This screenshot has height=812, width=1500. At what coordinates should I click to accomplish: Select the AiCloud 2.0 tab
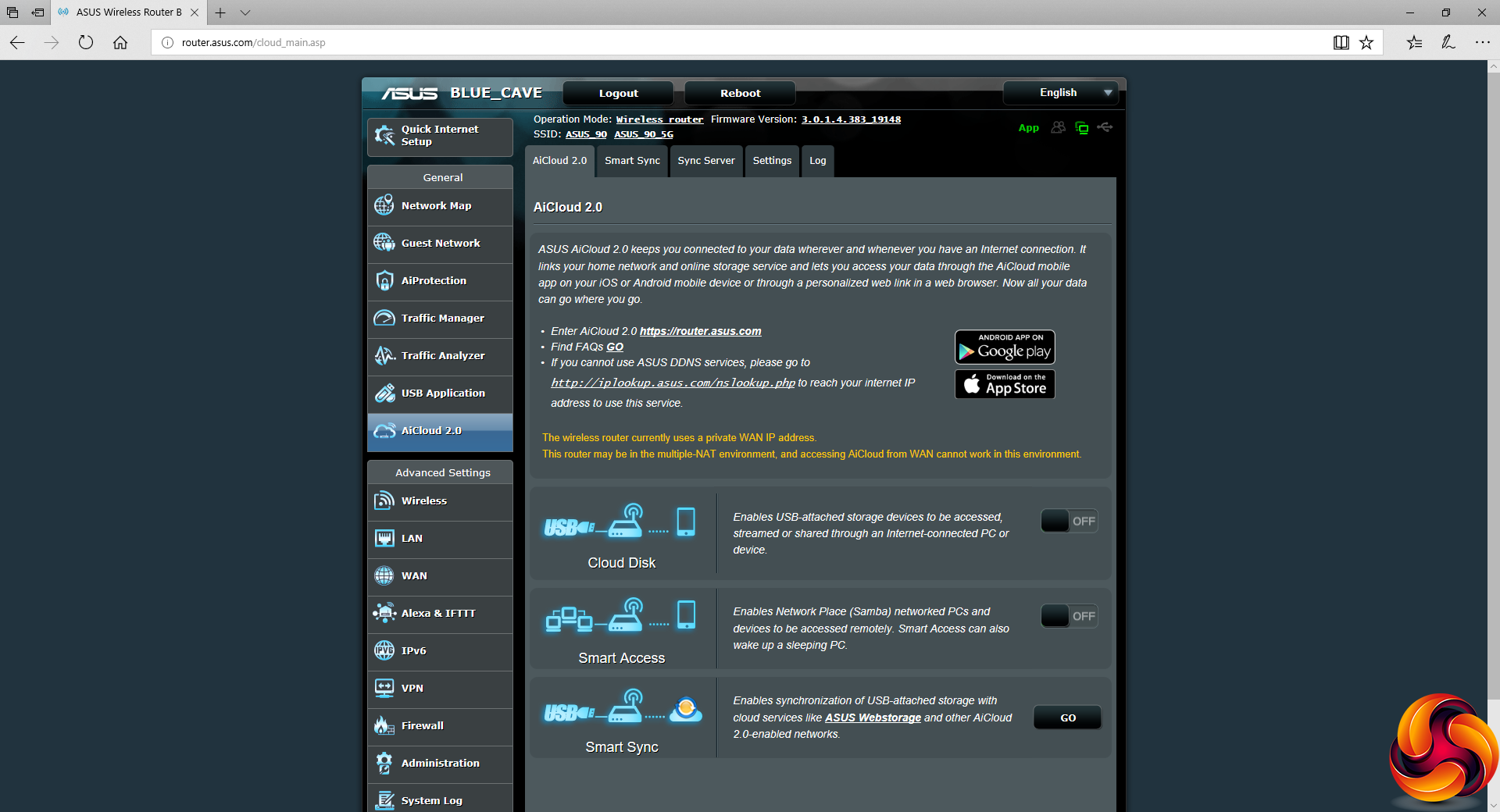click(x=559, y=161)
